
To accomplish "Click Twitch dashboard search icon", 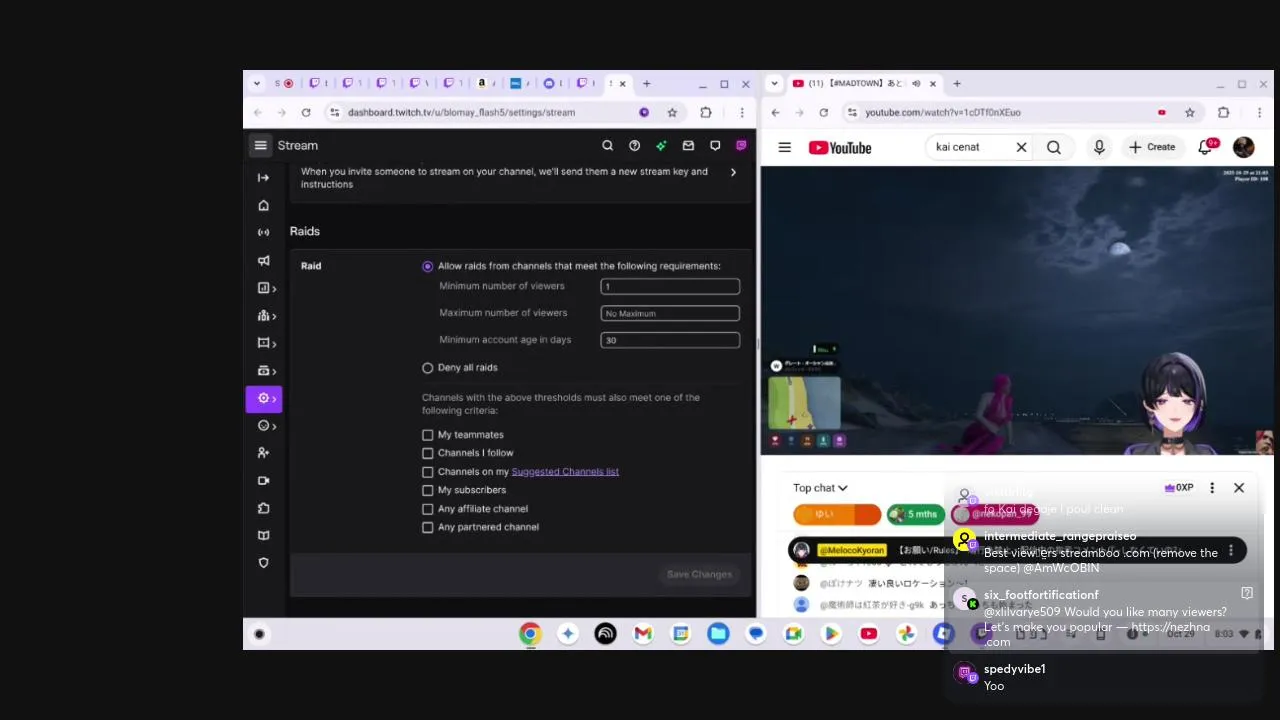I will point(607,145).
